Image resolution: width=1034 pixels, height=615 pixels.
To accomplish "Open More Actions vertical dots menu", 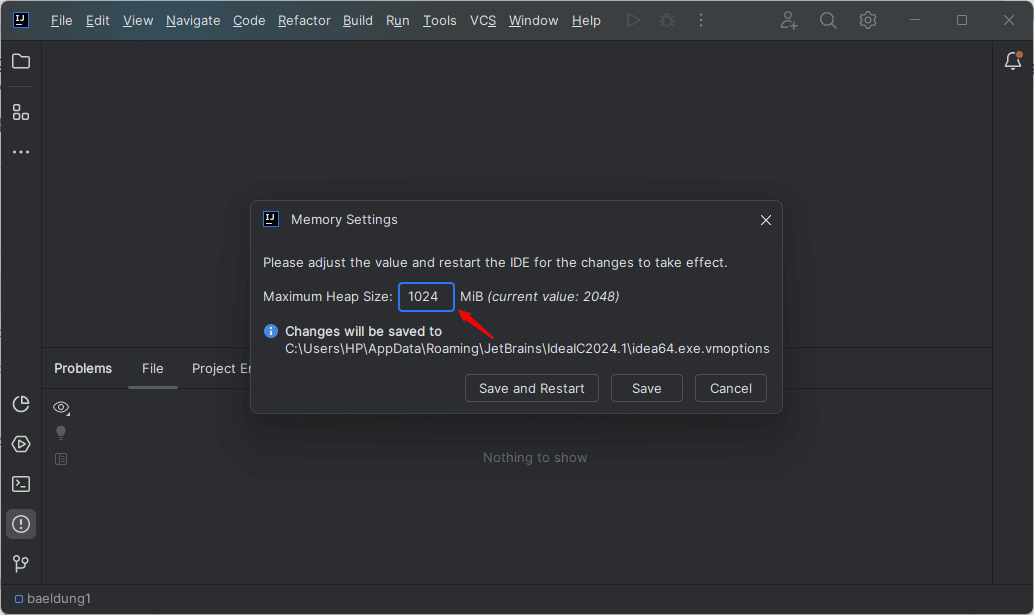I will (701, 20).
